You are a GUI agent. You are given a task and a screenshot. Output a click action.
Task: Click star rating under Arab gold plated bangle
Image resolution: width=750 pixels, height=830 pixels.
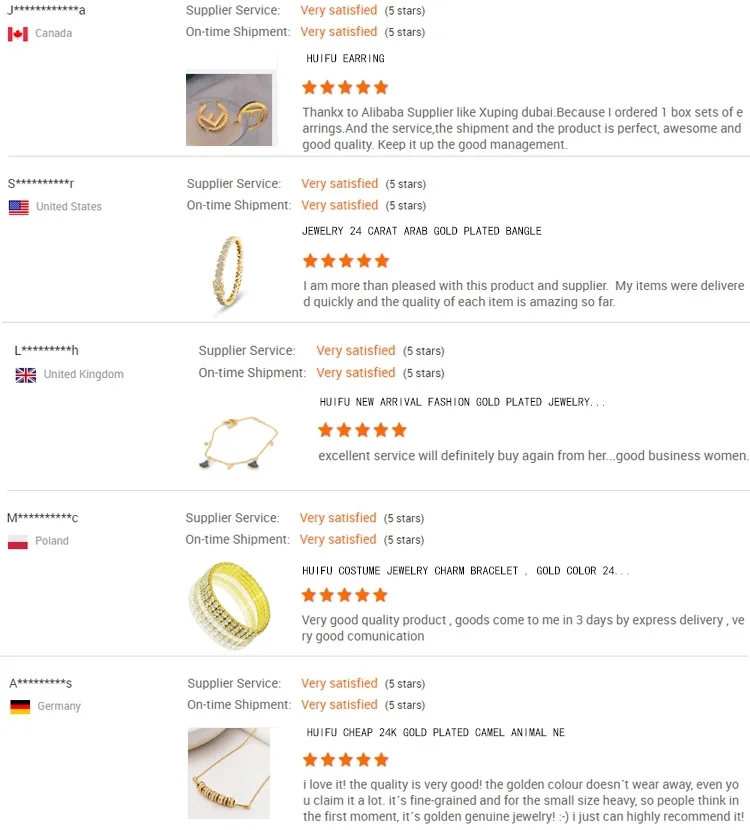click(x=345, y=261)
